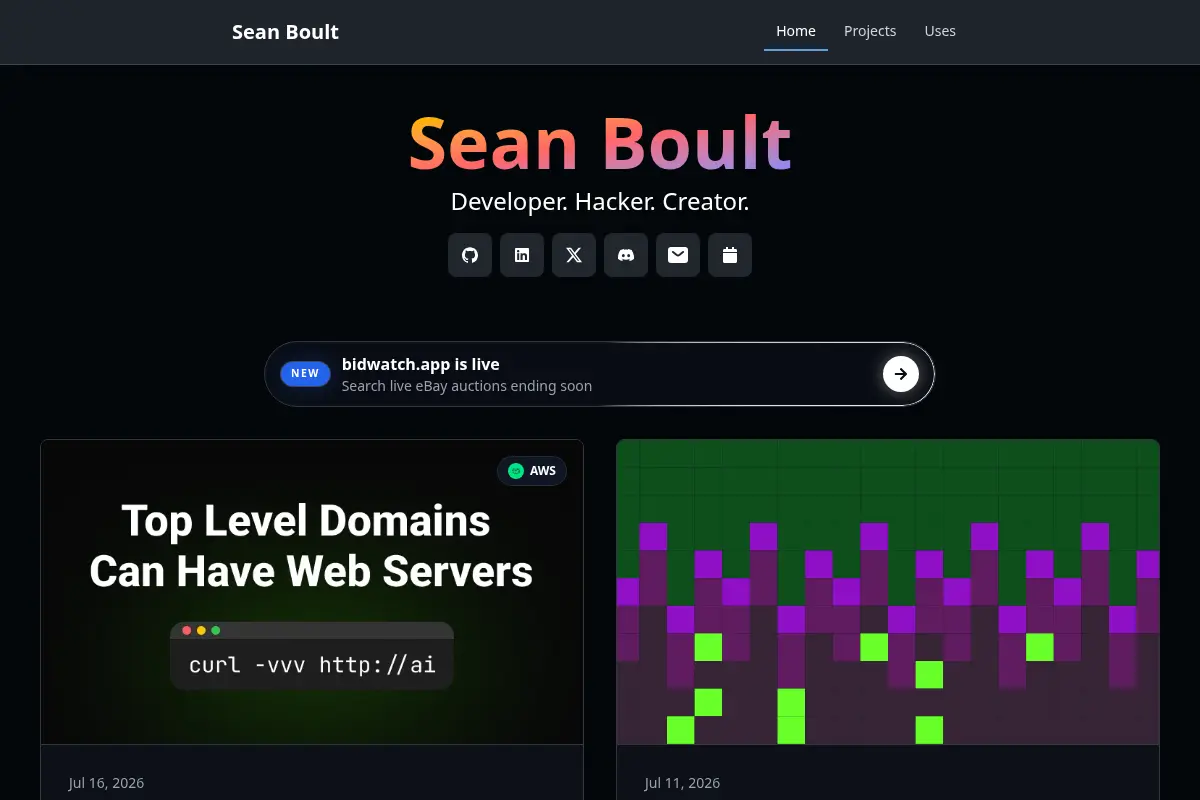Viewport: 1200px width, 800px height.
Task: Click 'Search live eBay auctions ending soon' text
Action: (x=467, y=386)
